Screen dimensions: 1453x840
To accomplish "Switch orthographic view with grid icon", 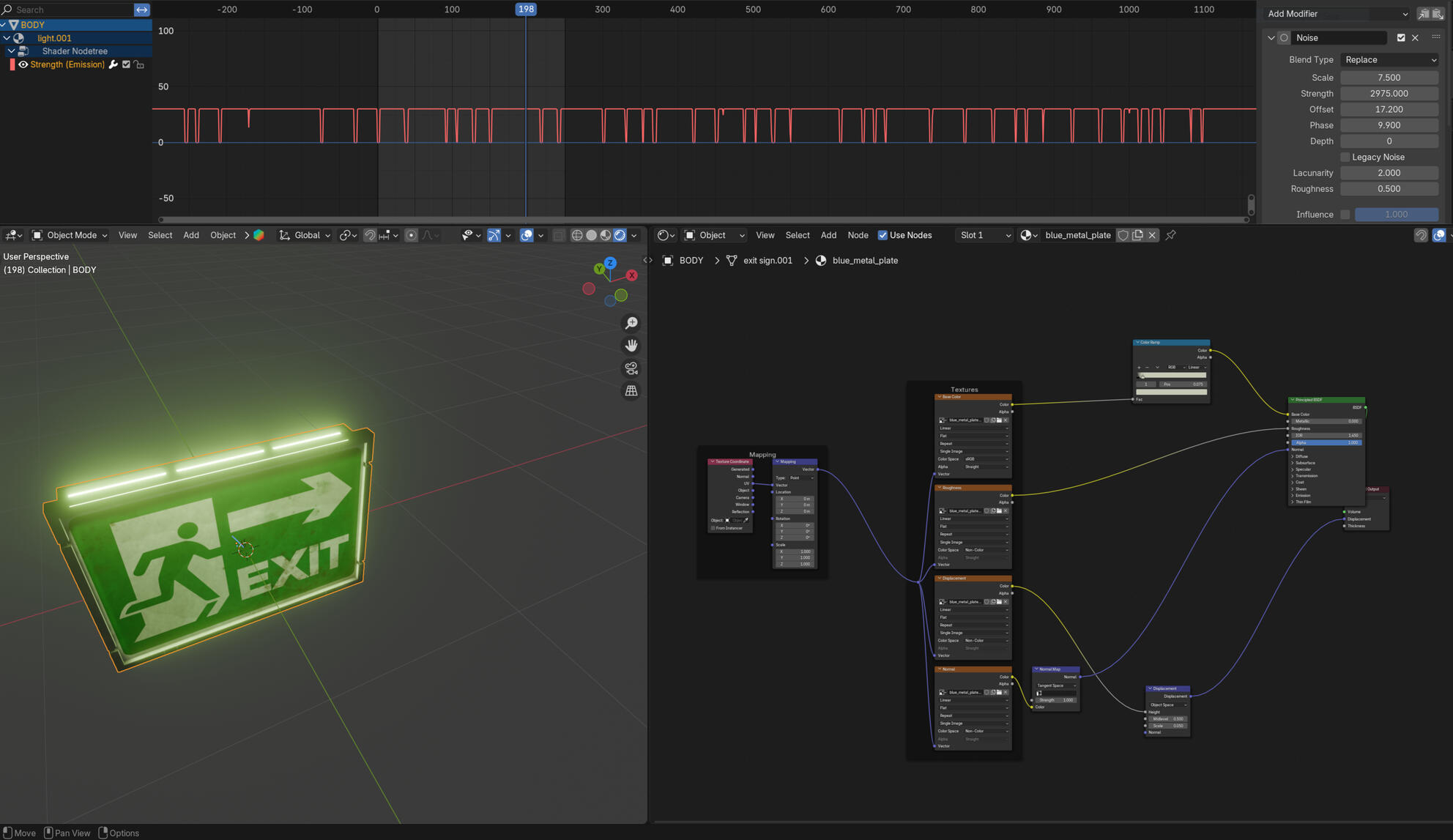I will (631, 391).
